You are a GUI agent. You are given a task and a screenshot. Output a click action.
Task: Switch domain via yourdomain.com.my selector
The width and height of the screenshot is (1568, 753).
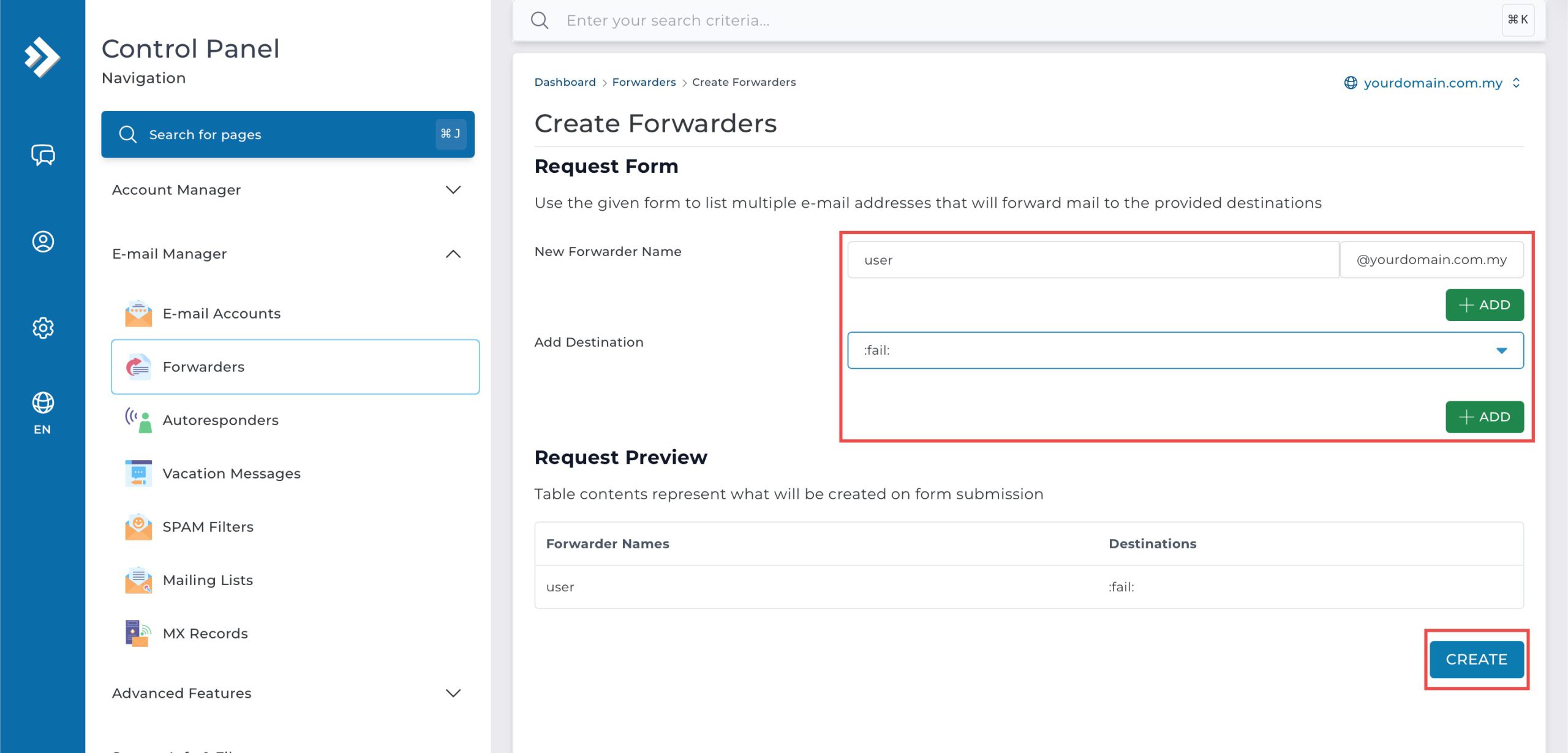click(1432, 83)
